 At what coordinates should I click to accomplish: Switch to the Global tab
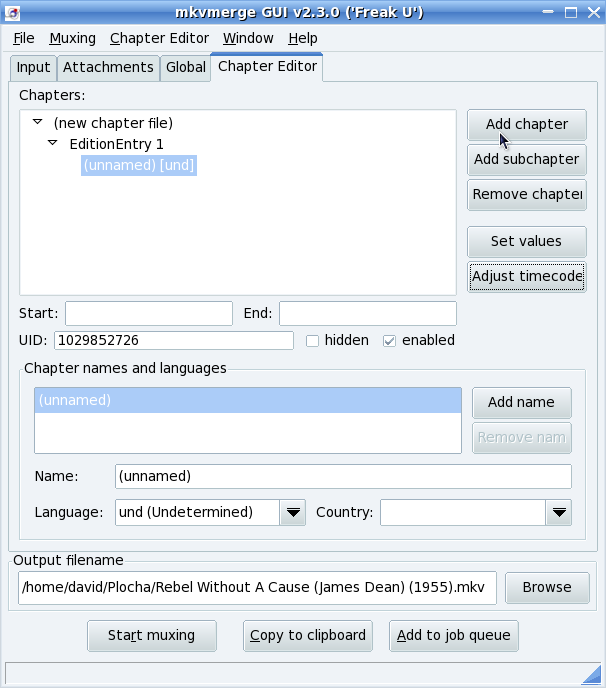pos(186,68)
